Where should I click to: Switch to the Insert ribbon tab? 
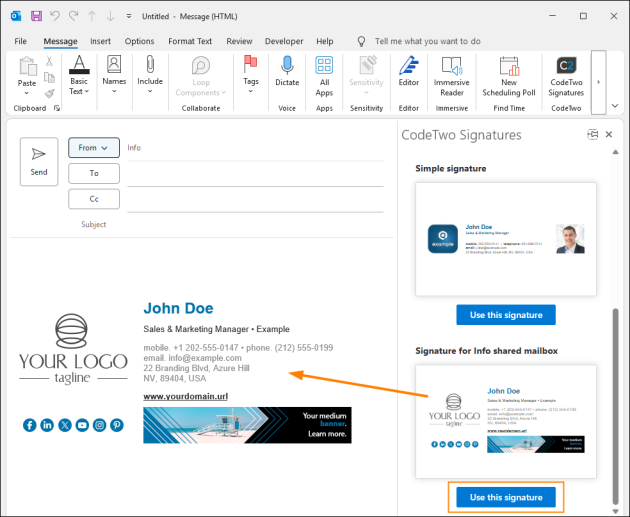click(100, 41)
